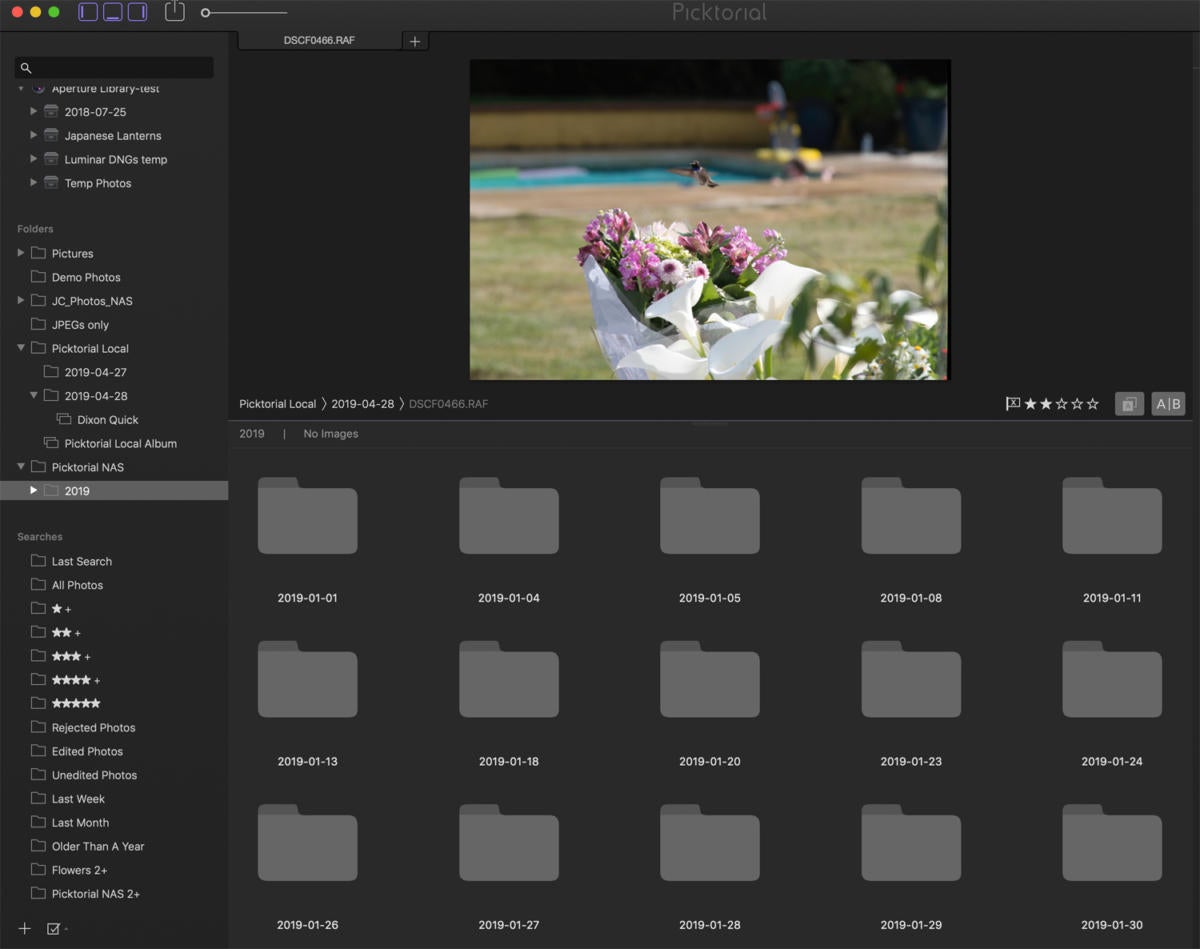Set rating to two stars
Viewport: 1200px width, 949px height.
click(1046, 404)
